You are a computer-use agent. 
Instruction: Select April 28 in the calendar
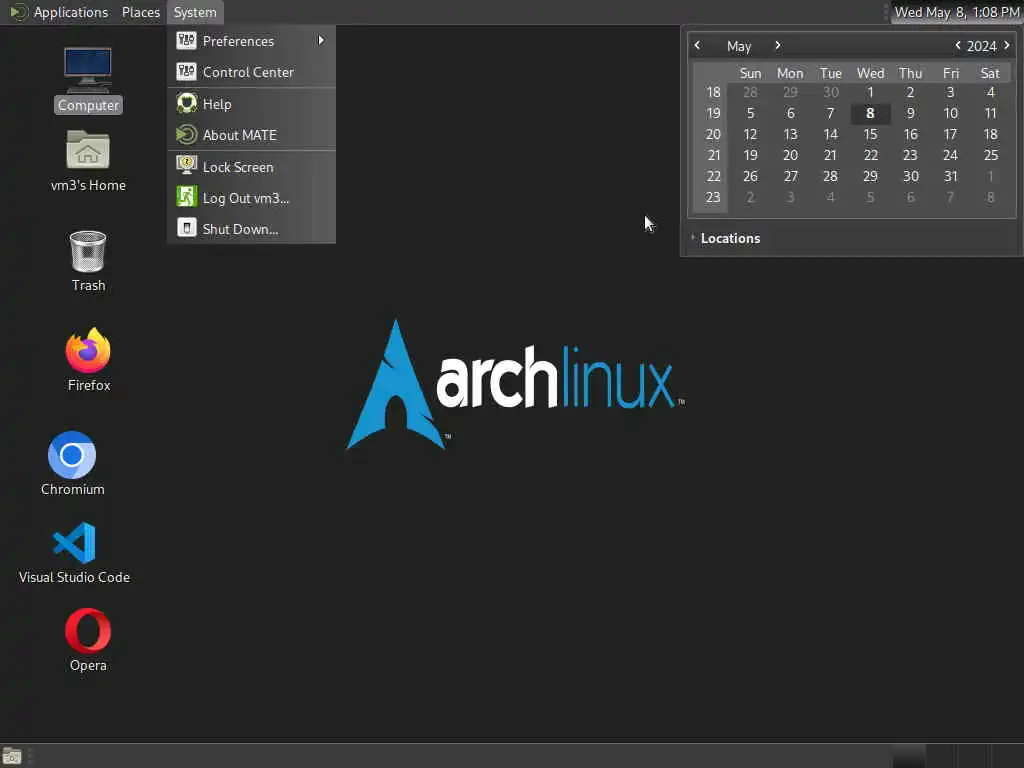tap(750, 92)
